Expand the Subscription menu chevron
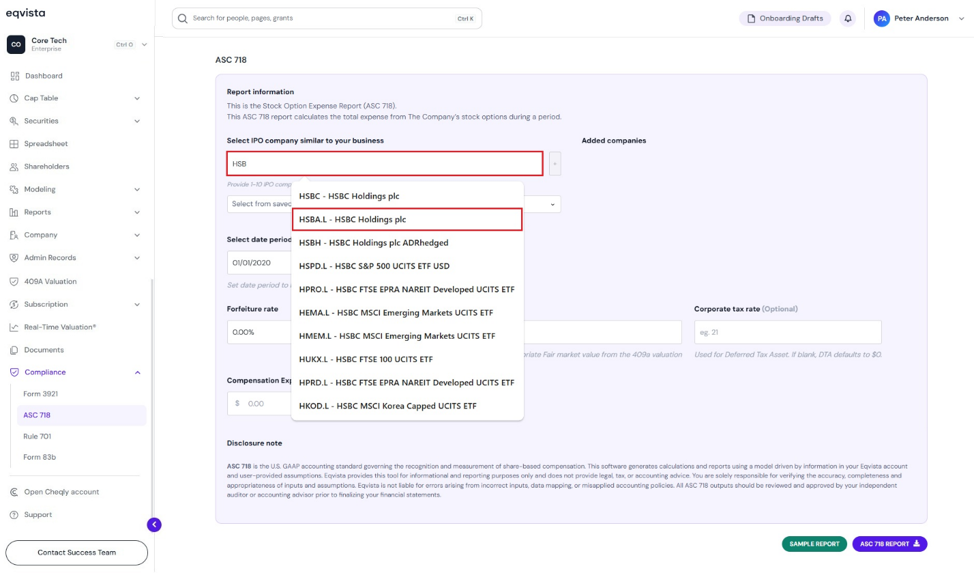Image resolution: width=974 pixels, height=573 pixels. [137, 305]
